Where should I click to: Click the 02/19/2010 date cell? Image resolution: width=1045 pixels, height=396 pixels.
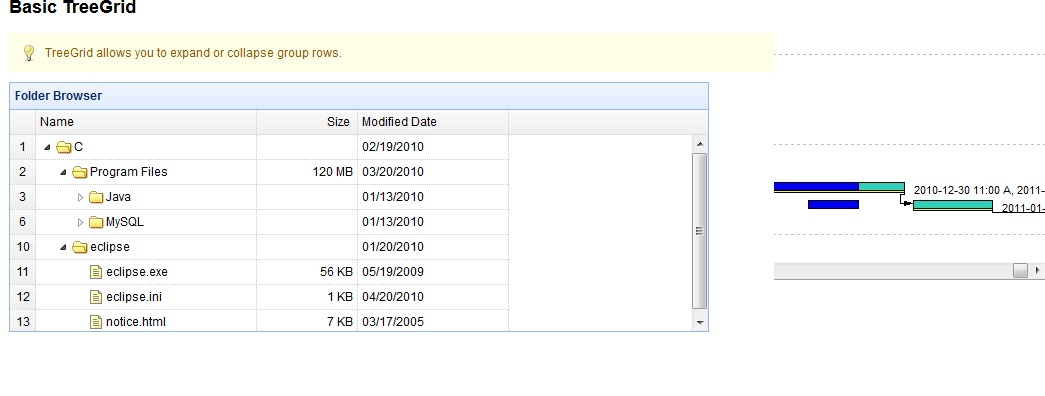[x=433, y=147]
